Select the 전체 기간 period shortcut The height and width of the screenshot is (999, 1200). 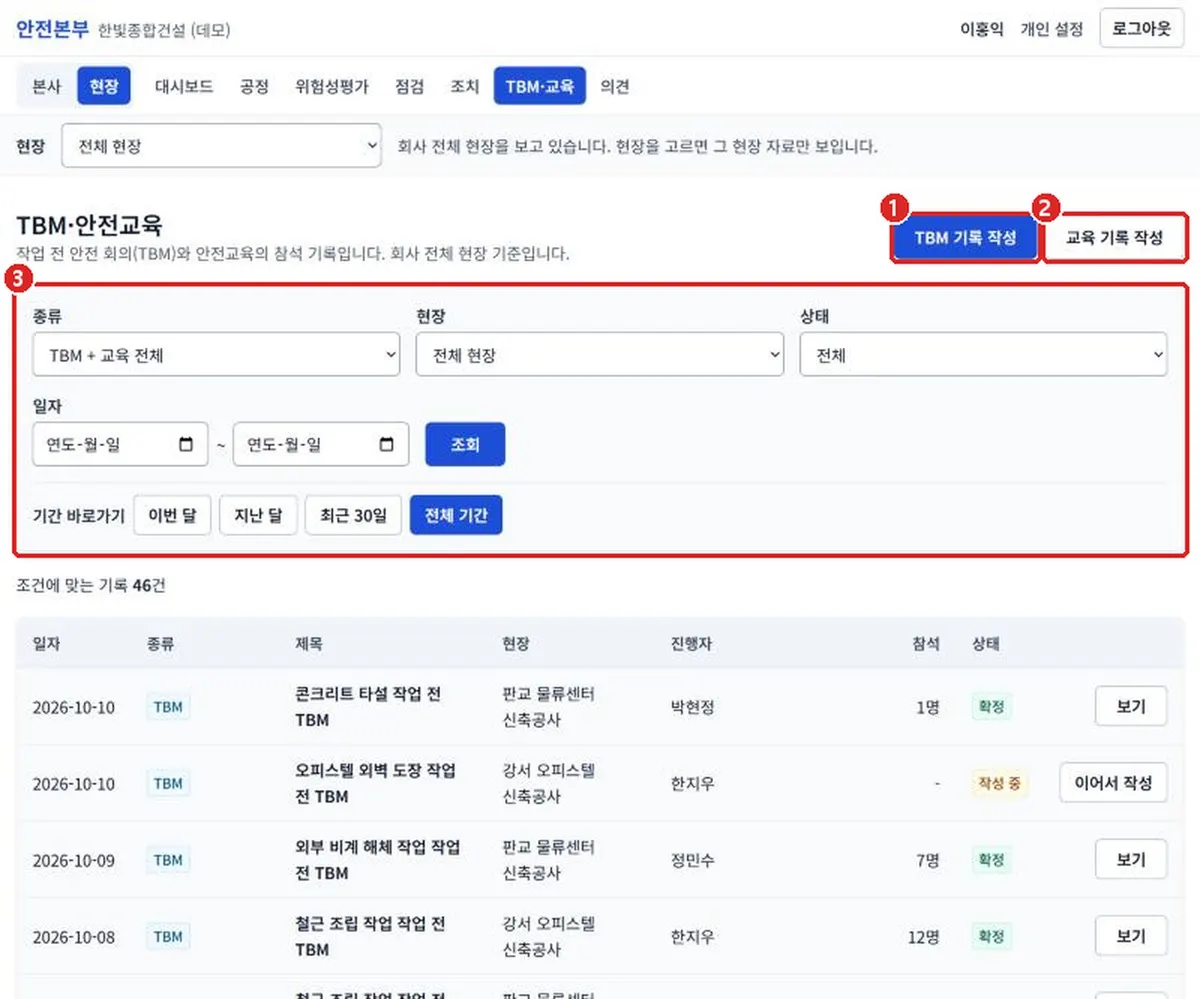tap(456, 516)
